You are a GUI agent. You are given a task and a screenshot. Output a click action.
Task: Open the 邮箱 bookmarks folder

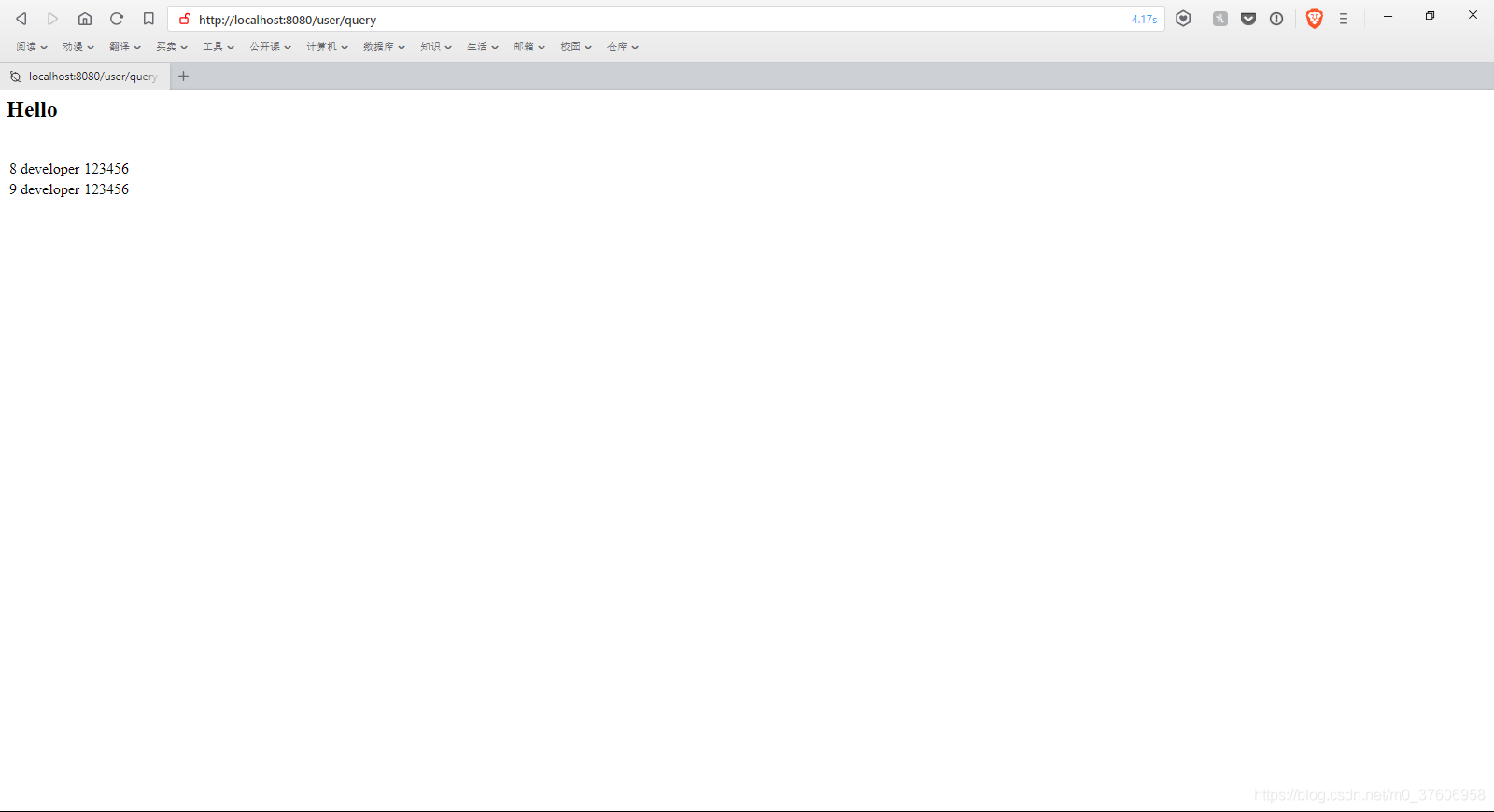coord(529,47)
